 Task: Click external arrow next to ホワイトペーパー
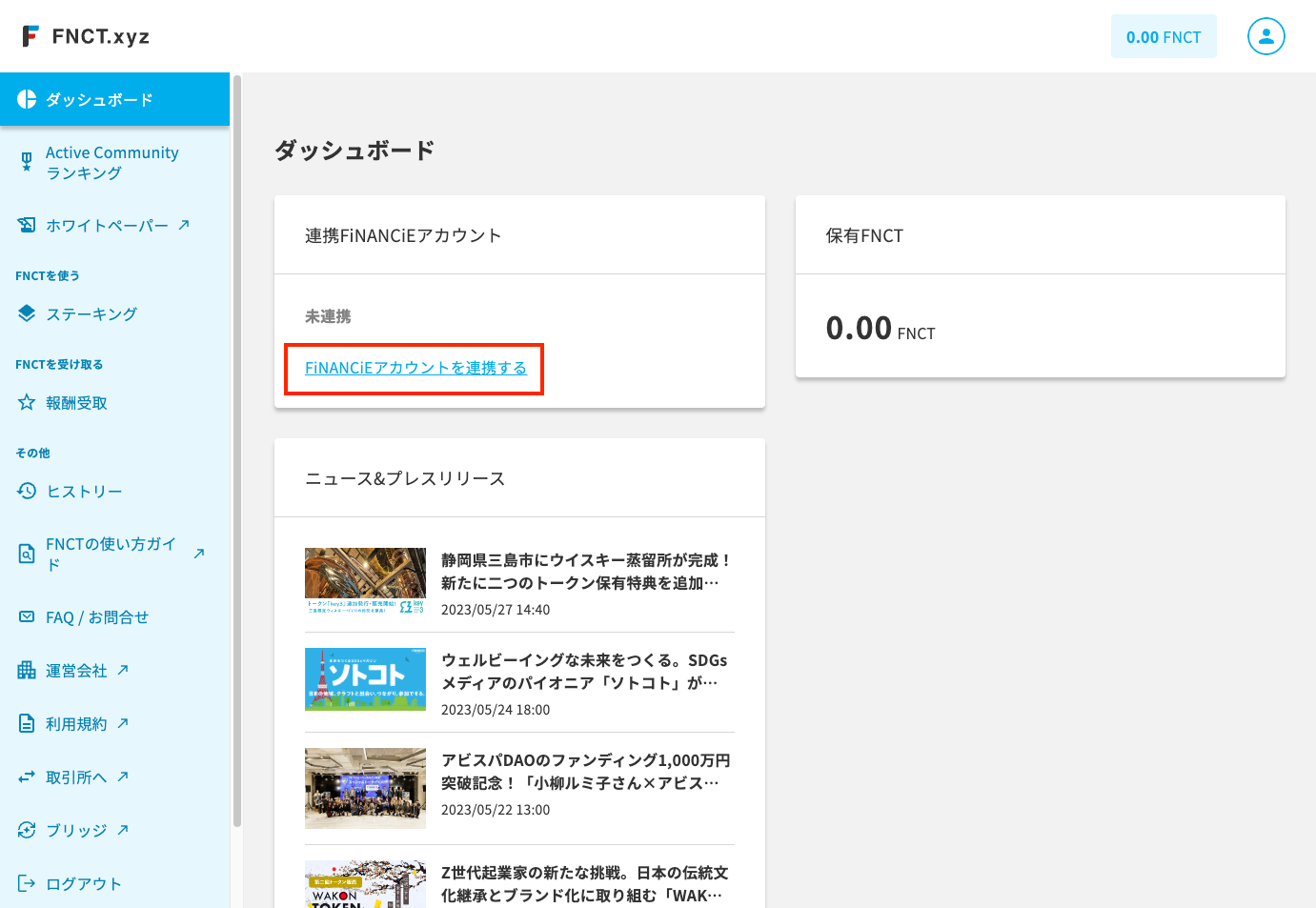tap(184, 225)
